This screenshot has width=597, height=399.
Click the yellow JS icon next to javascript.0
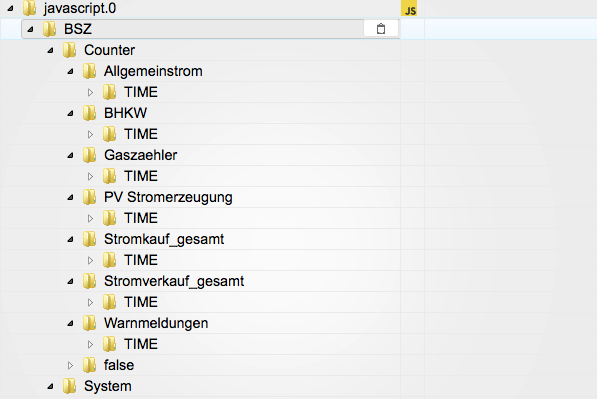[409, 8]
